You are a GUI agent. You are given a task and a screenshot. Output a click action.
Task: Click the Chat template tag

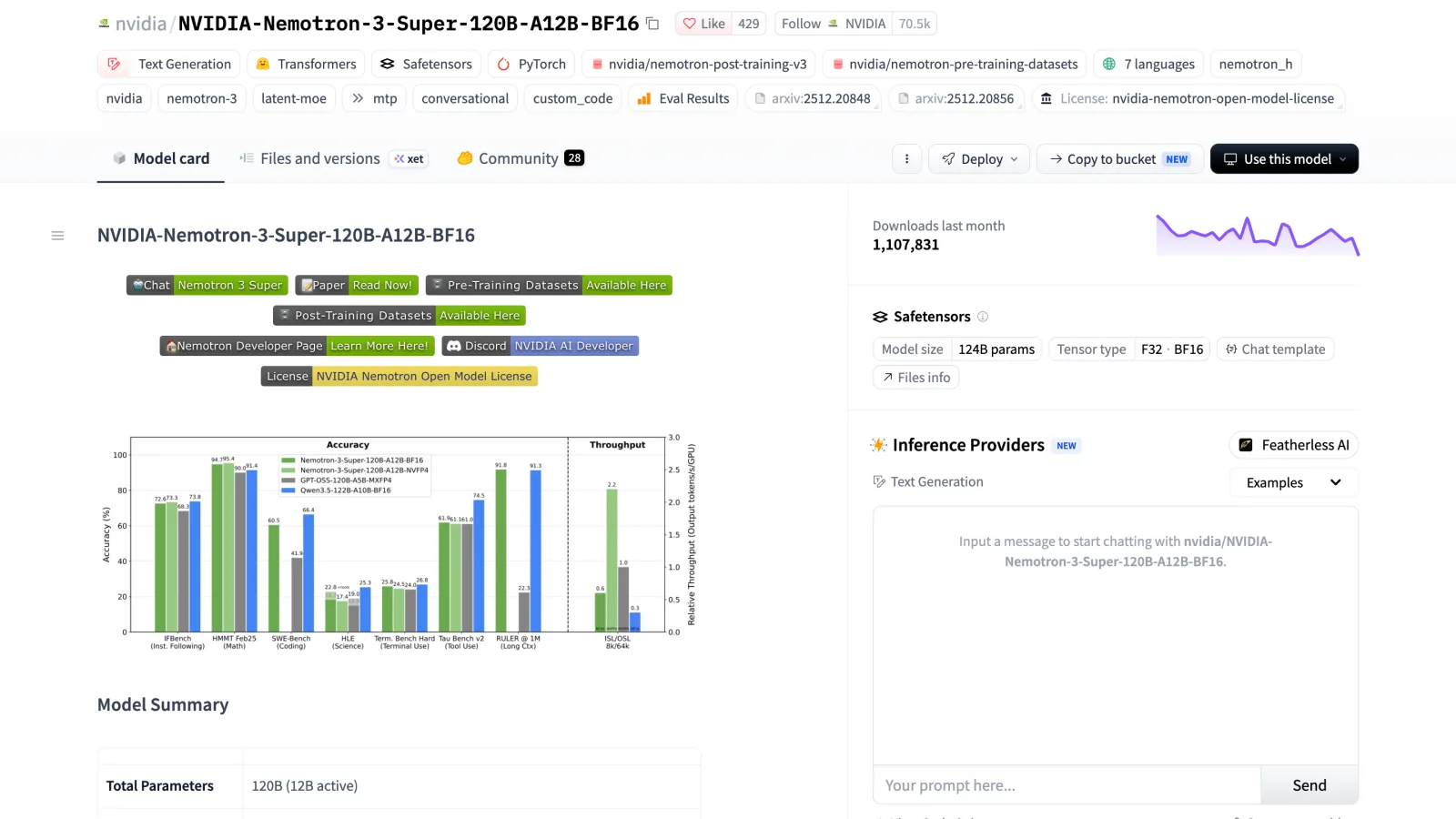click(1276, 349)
